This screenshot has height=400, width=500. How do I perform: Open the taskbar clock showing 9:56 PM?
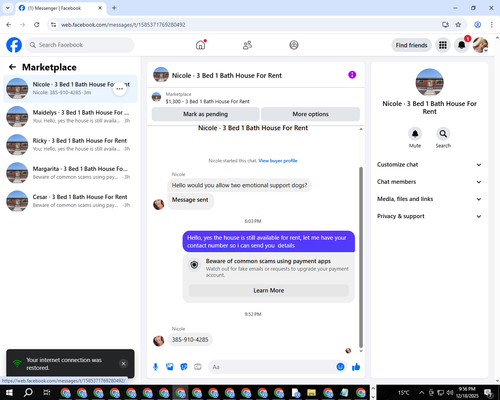tap(467, 392)
